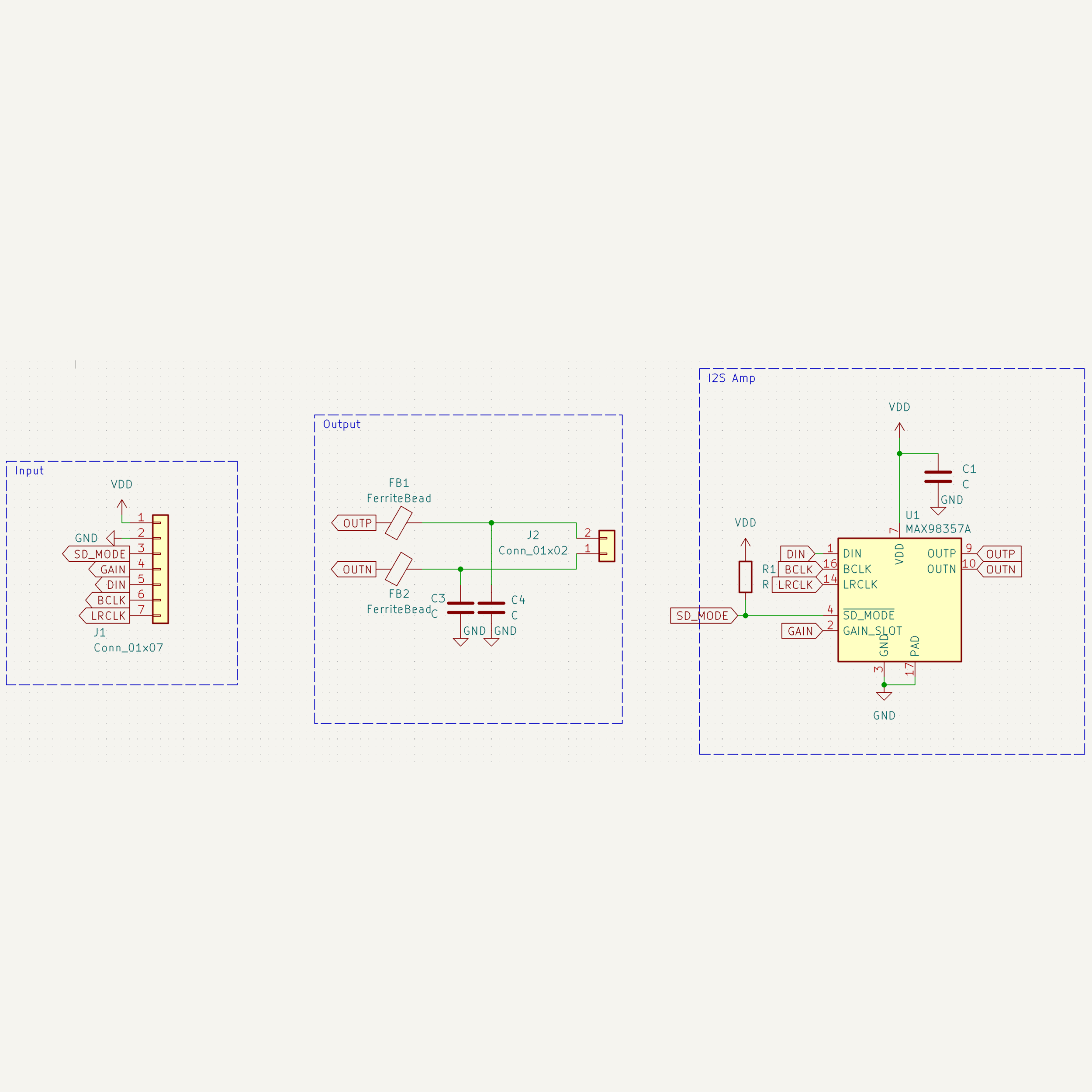Screen dimensions: 1092x1092
Task: Click the 'I2S Amp' block title text
Action: 731,377
